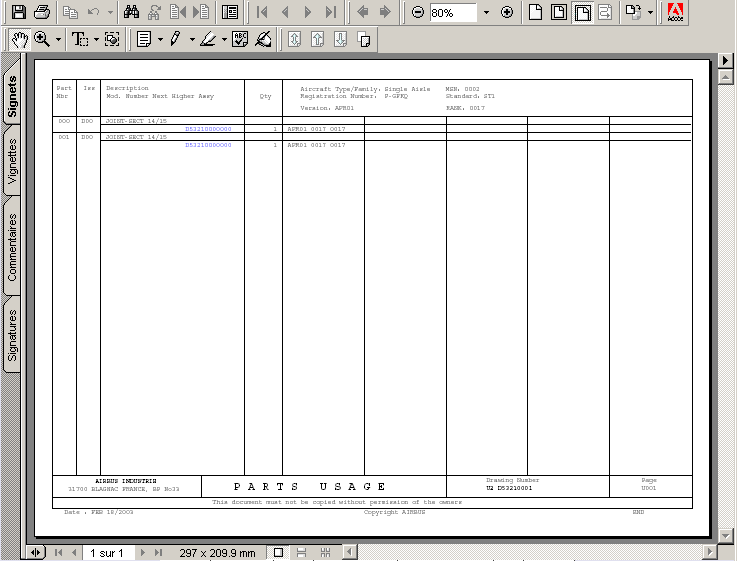Screen dimensions: 737x561
Task: Go to first page in the status bar
Action: 58,553
